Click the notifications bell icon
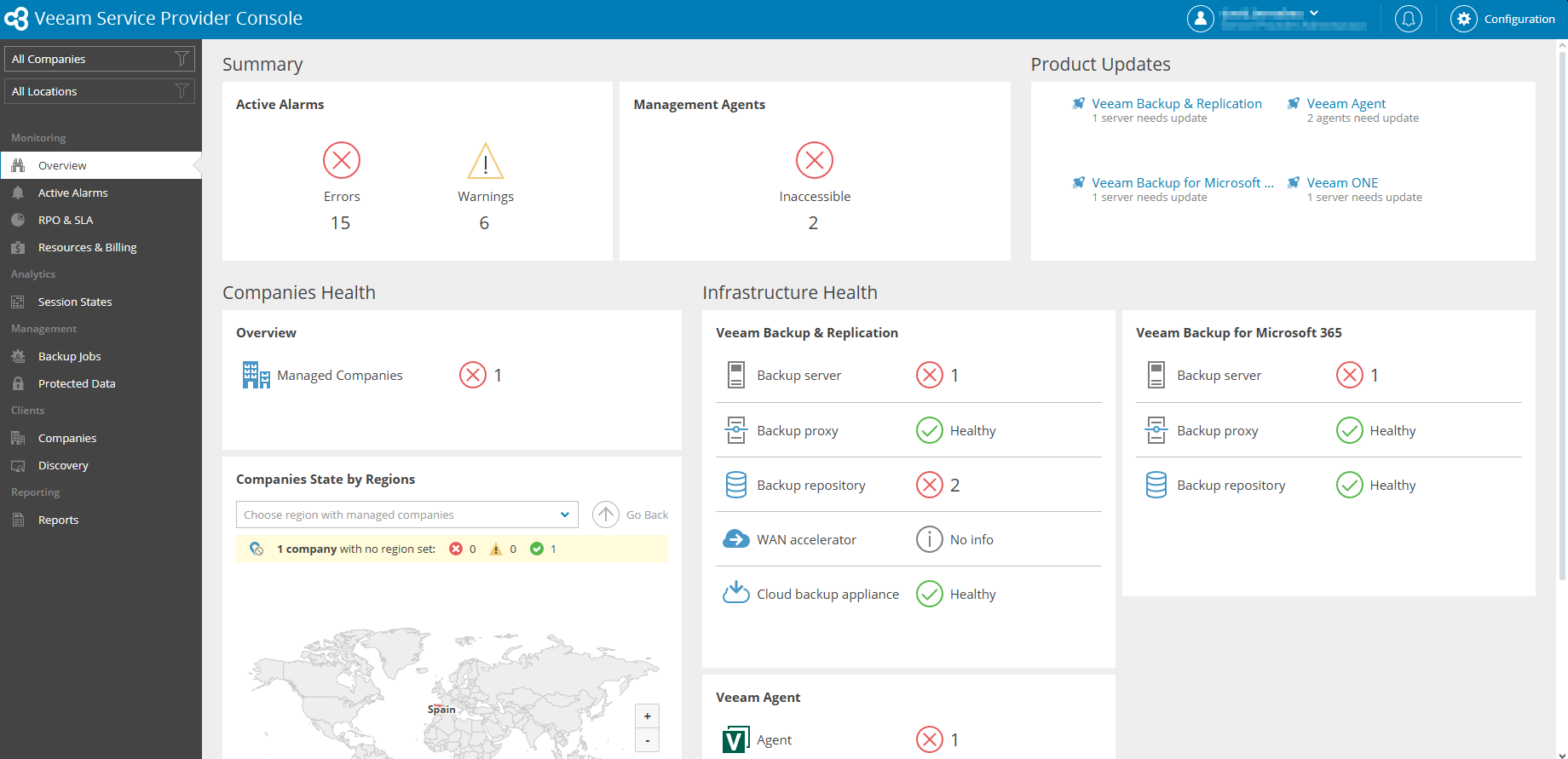The height and width of the screenshot is (759, 1568). coord(1408,19)
